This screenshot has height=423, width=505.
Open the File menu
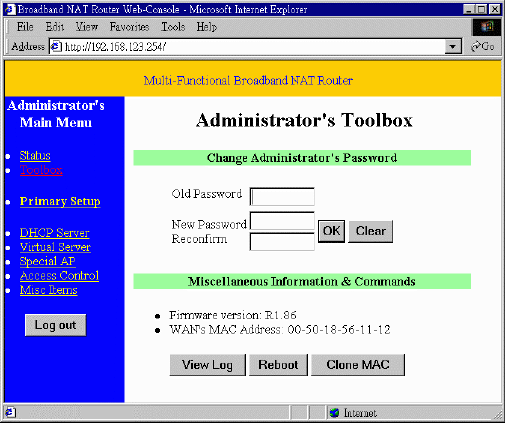tap(25, 27)
